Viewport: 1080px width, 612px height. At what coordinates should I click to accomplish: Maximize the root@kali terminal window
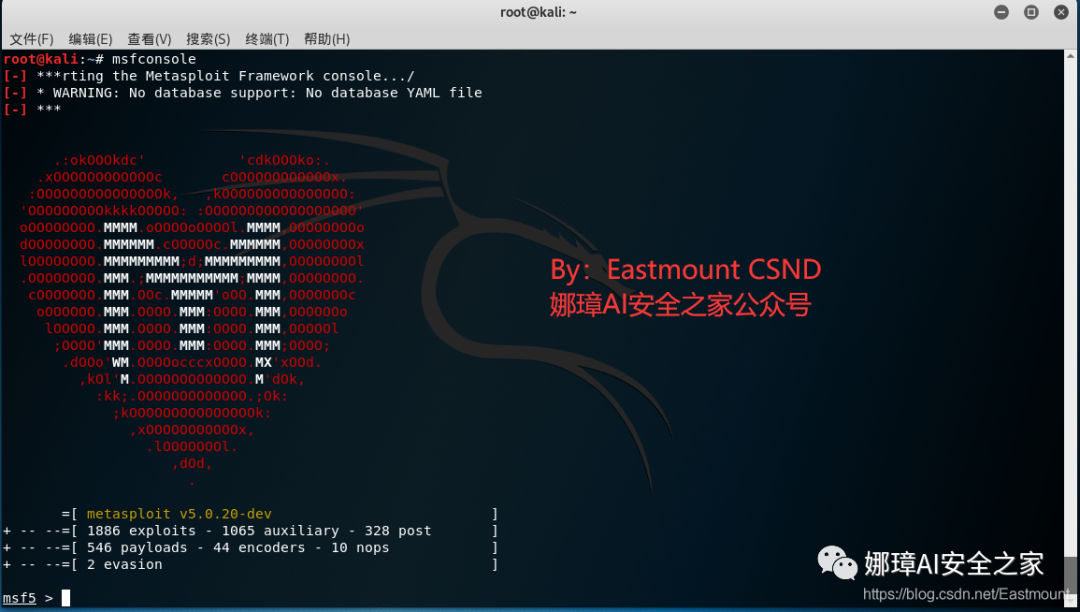[x=1031, y=12]
